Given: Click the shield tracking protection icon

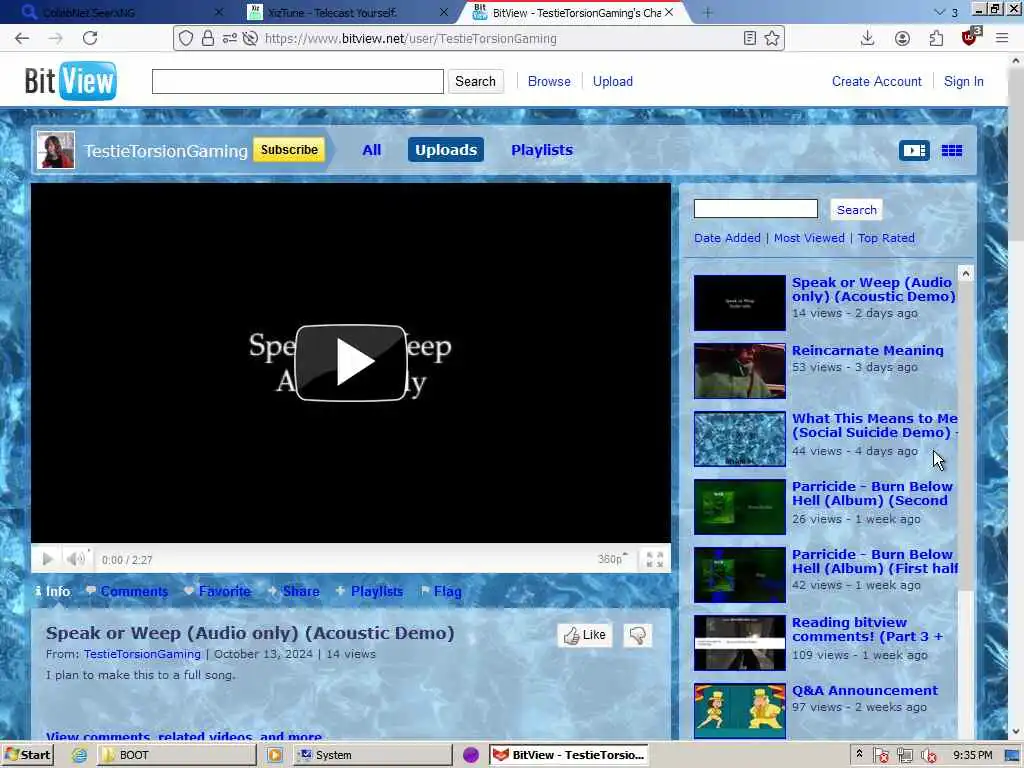Looking at the screenshot, I should [186, 39].
